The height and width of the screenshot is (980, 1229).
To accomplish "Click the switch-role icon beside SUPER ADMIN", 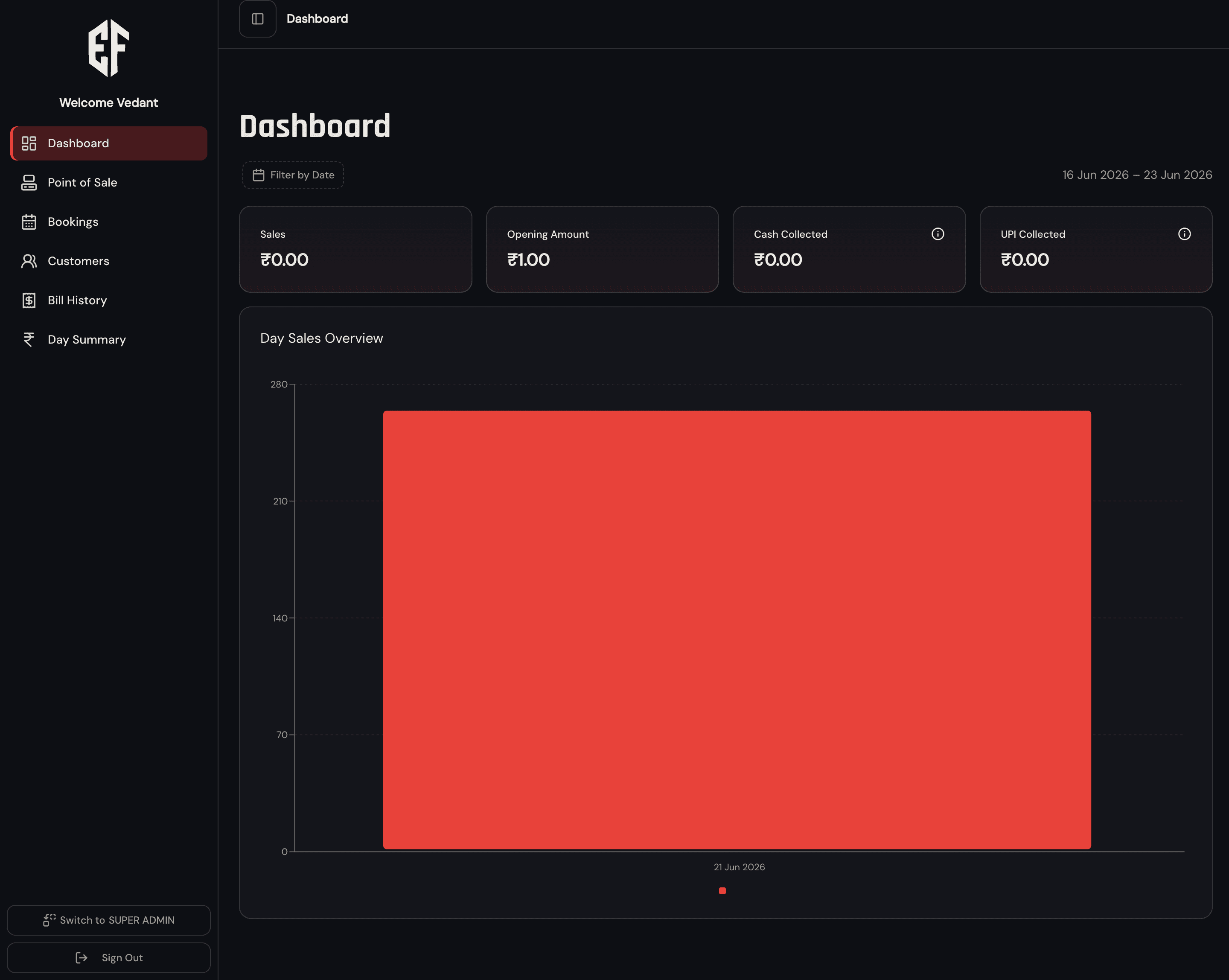I will (50, 920).
